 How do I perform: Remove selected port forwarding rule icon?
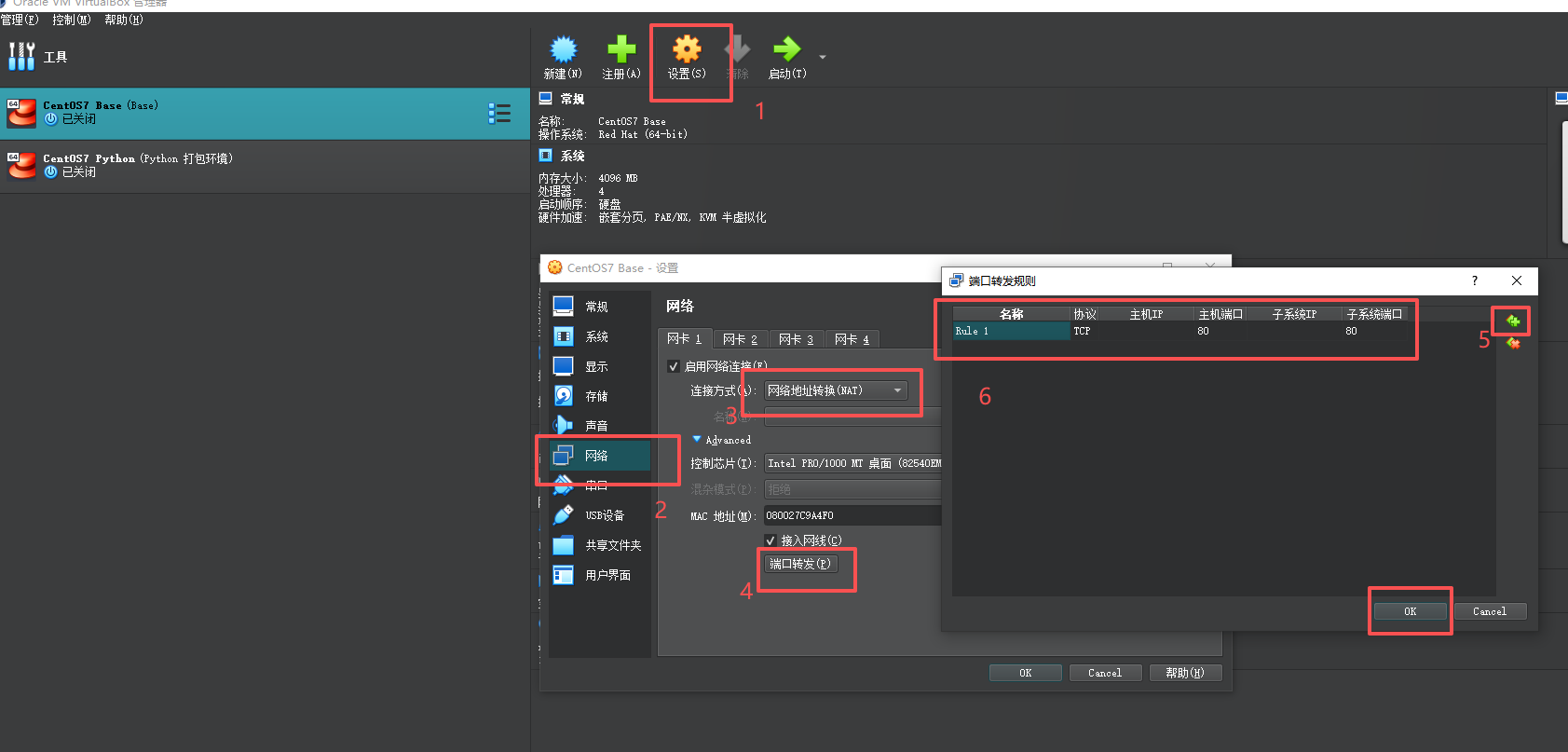[1513, 344]
